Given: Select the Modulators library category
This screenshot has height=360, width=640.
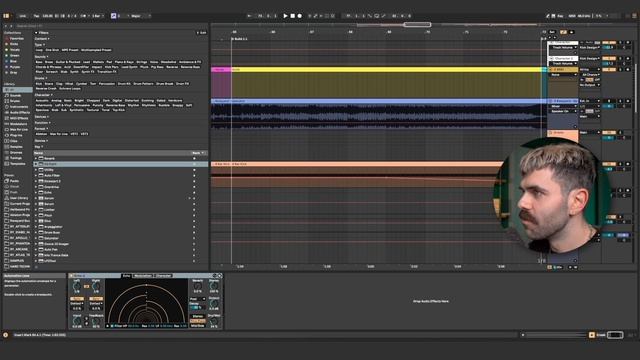Looking at the screenshot, I should [x=18, y=124].
